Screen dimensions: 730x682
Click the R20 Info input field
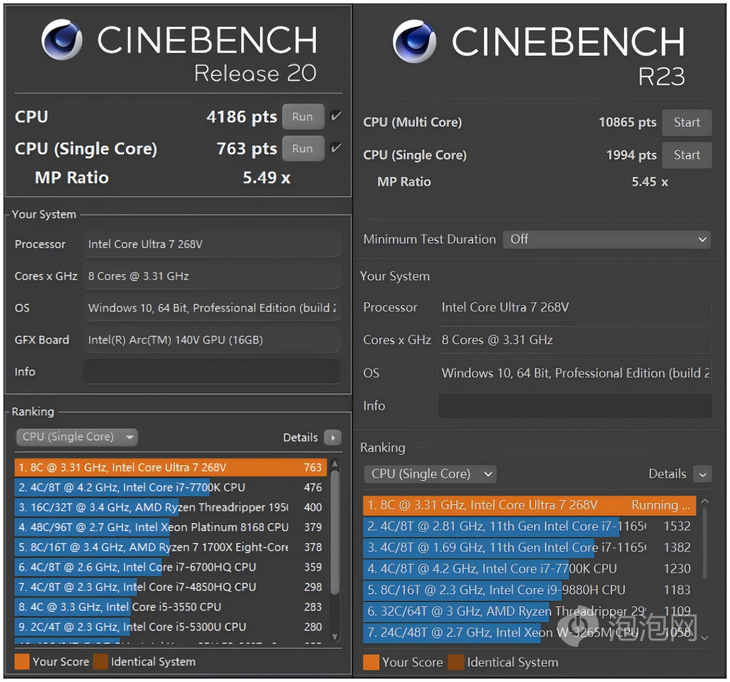[211, 372]
